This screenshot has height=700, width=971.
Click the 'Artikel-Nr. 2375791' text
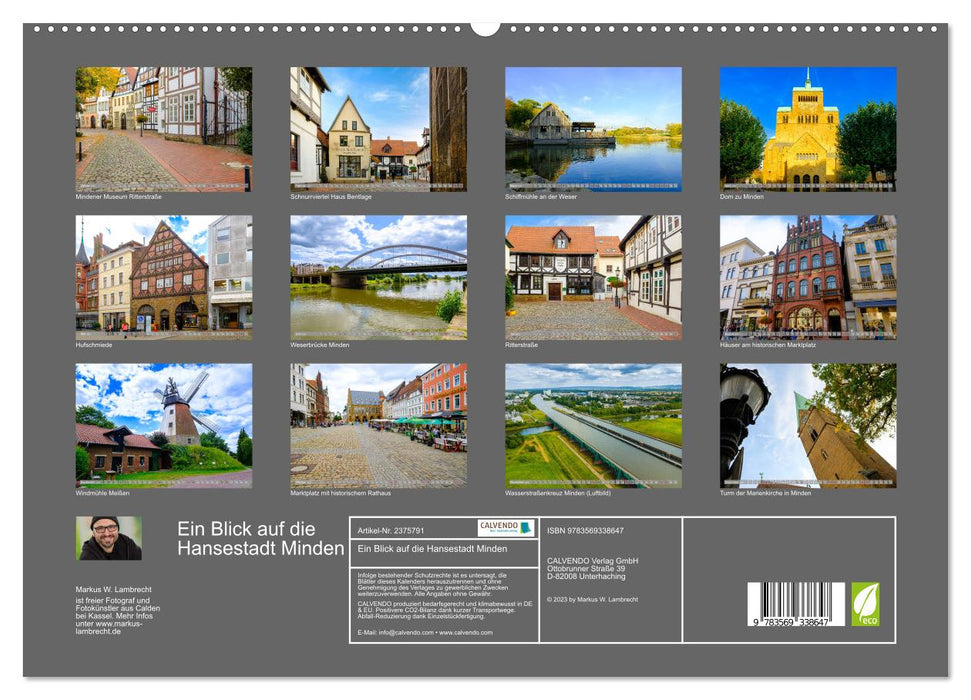click(x=391, y=531)
